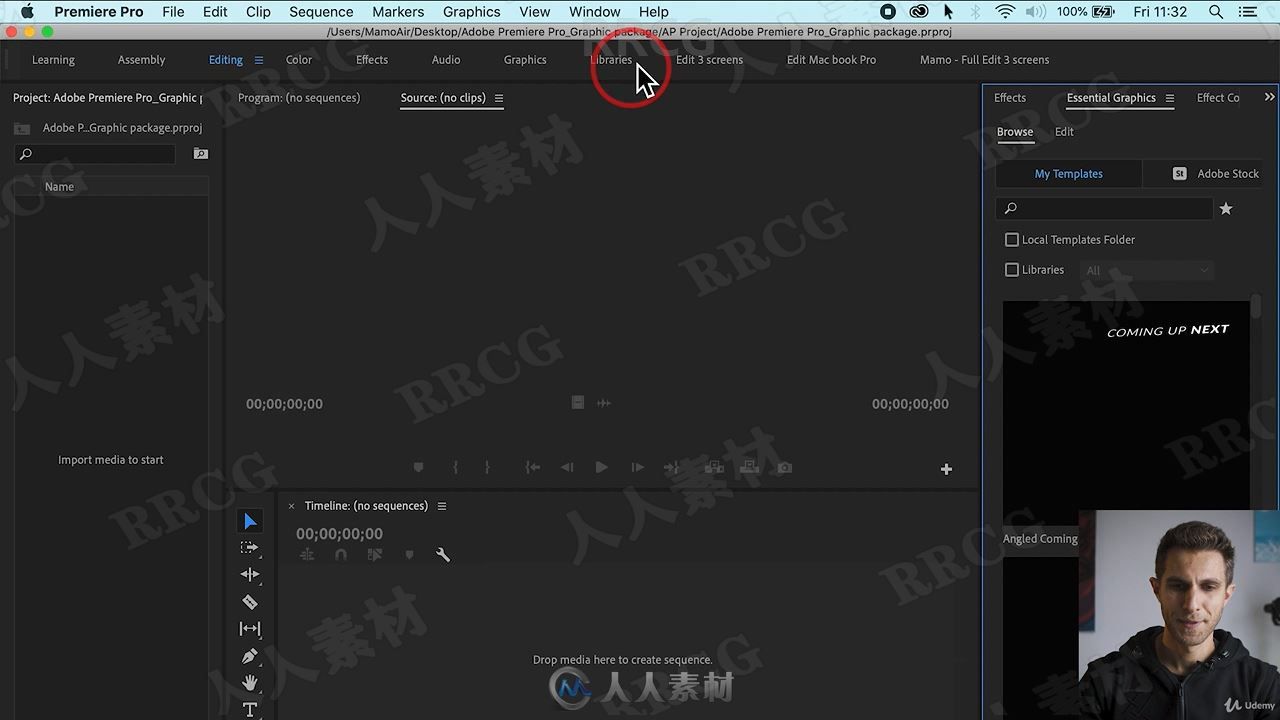The width and height of the screenshot is (1280, 720).
Task: Open the Effects panel tab
Action: pos(1010,98)
